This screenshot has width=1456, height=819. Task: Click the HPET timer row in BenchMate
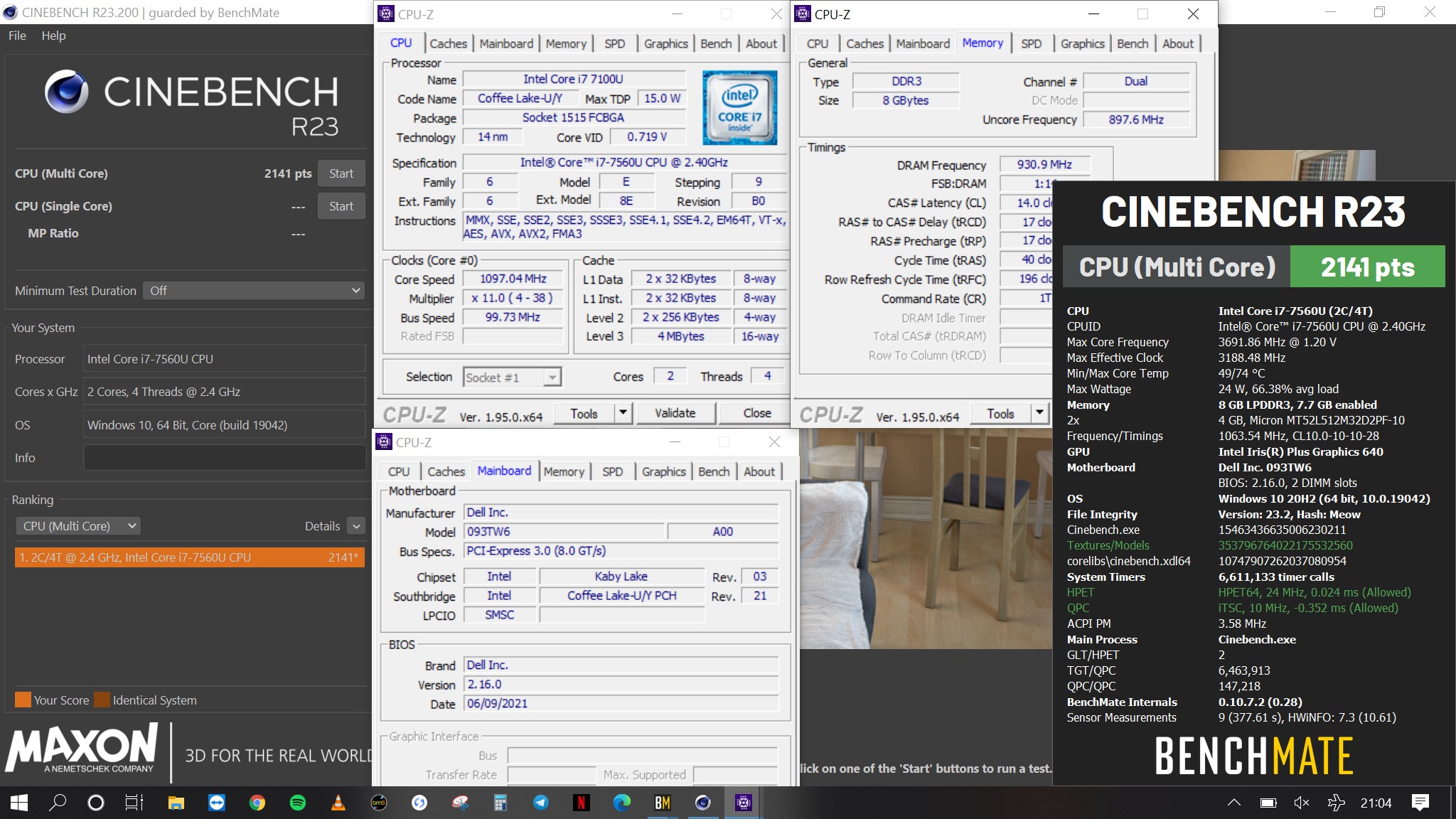tap(1239, 592)
